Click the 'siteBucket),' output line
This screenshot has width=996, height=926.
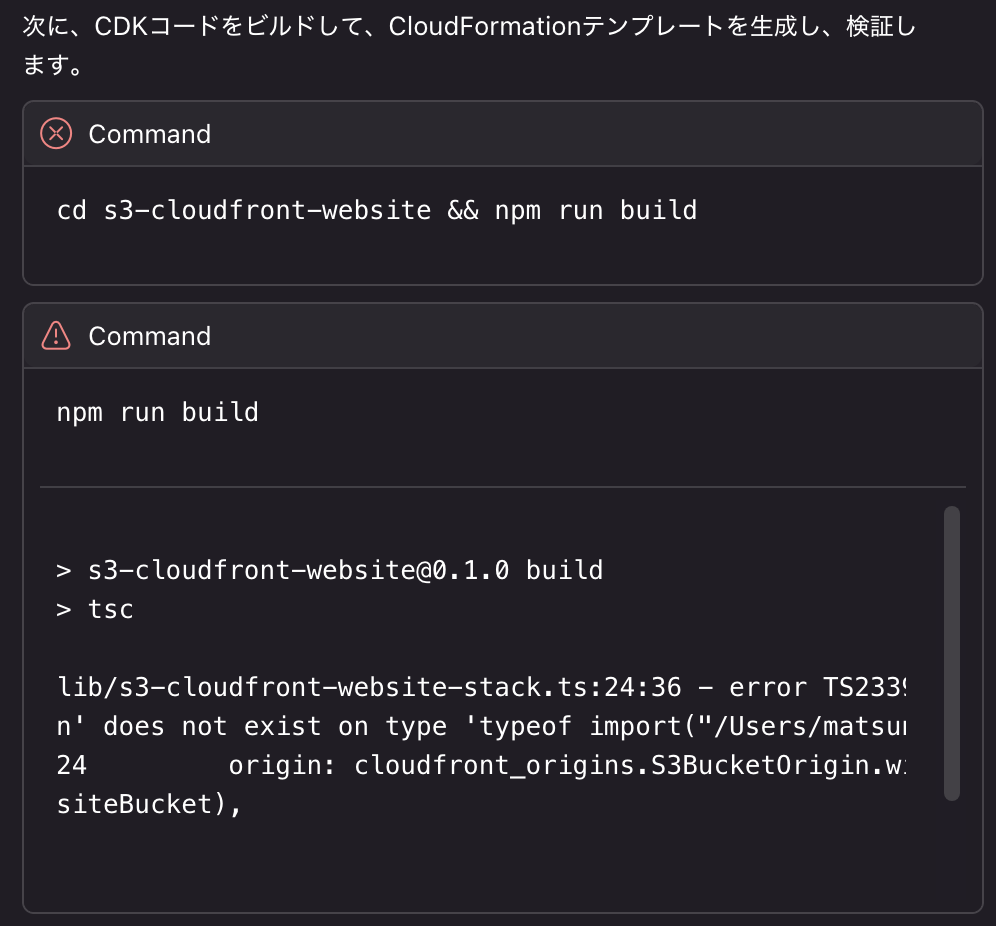[150, 804]
